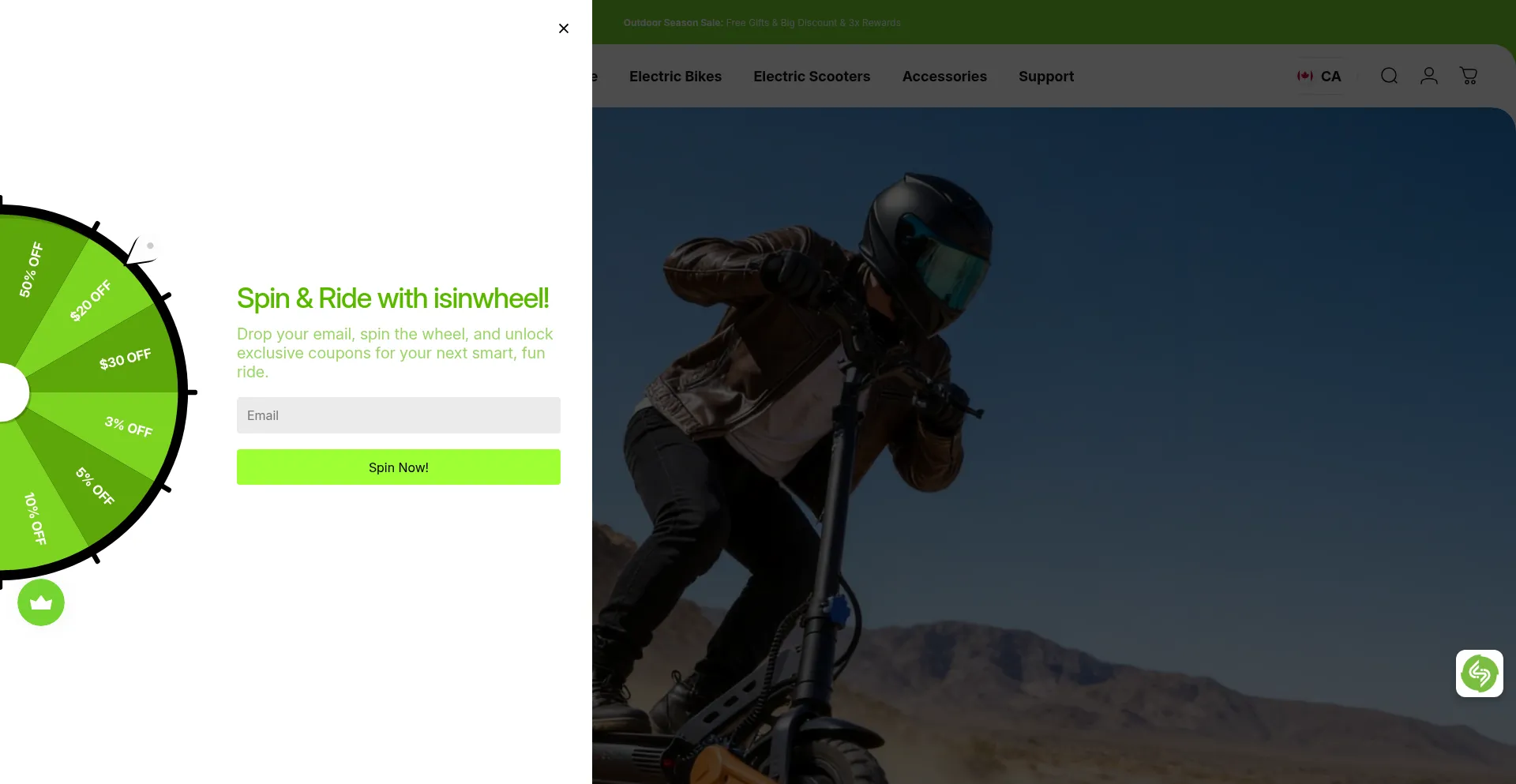Open the green chat widget icon

(x=1480, y=673)
